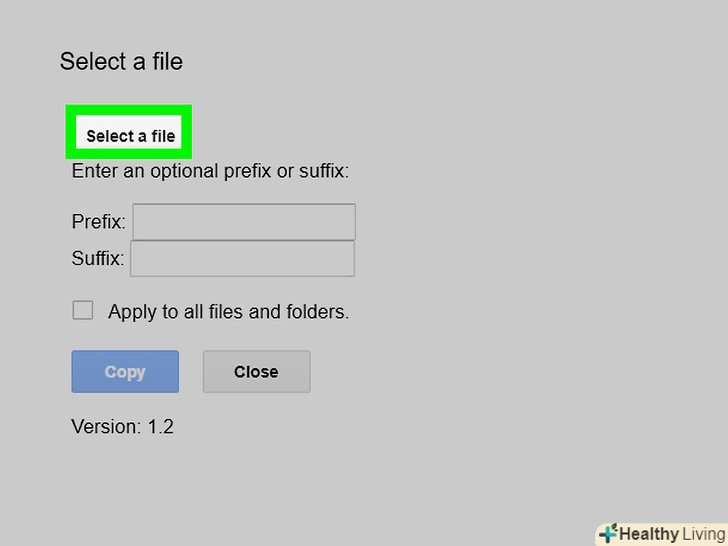Click the word Close on the gray button
The height and width of the screenshot is (546, 728).
point(256,372)
